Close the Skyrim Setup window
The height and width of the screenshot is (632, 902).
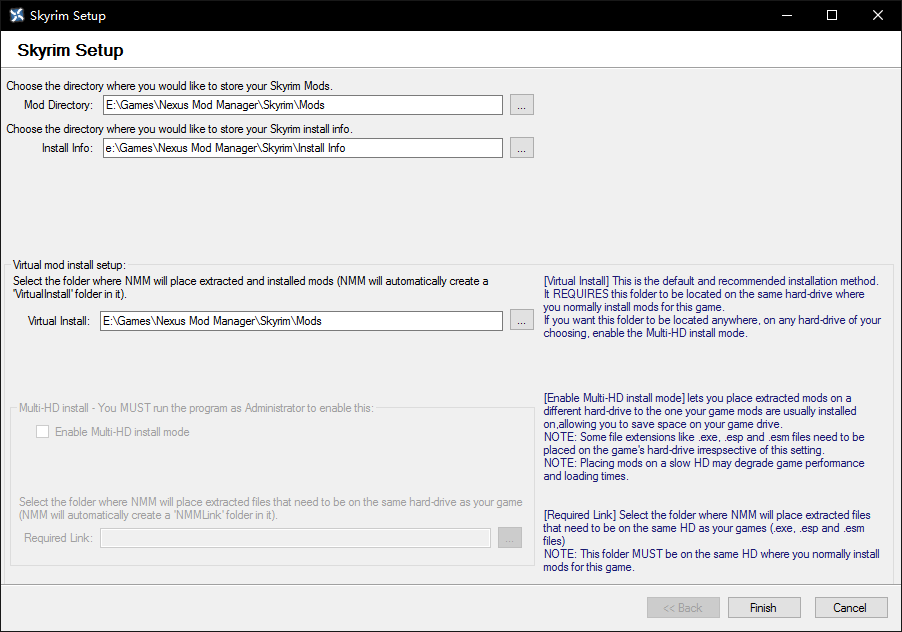[878, 16]
